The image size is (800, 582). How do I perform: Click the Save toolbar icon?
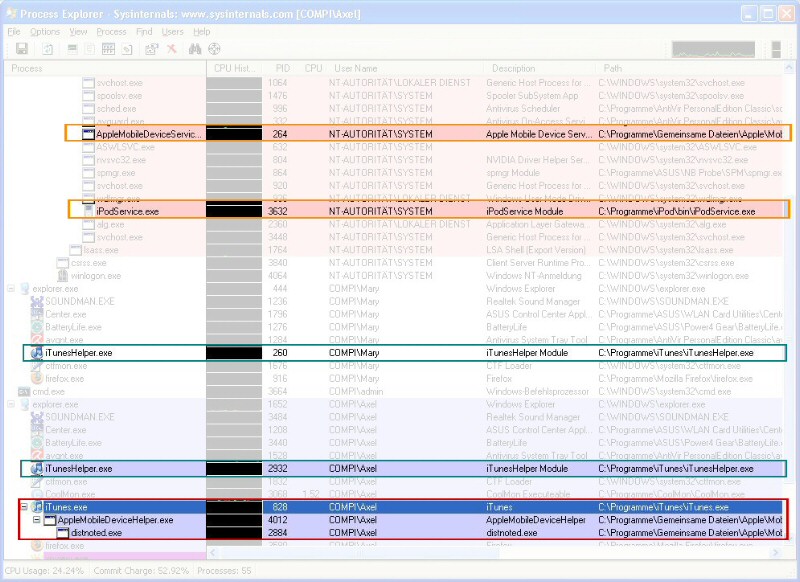(21, 49)
